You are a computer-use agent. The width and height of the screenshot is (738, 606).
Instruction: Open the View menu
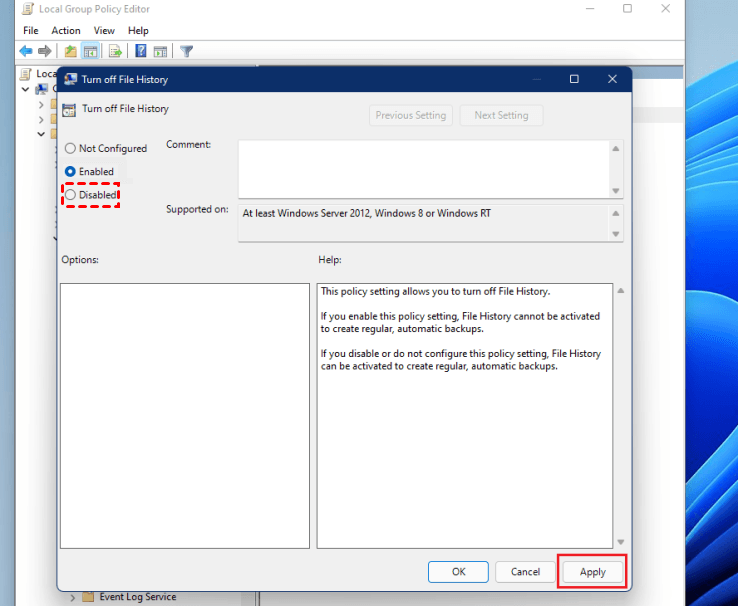click(x=104, y=31)
